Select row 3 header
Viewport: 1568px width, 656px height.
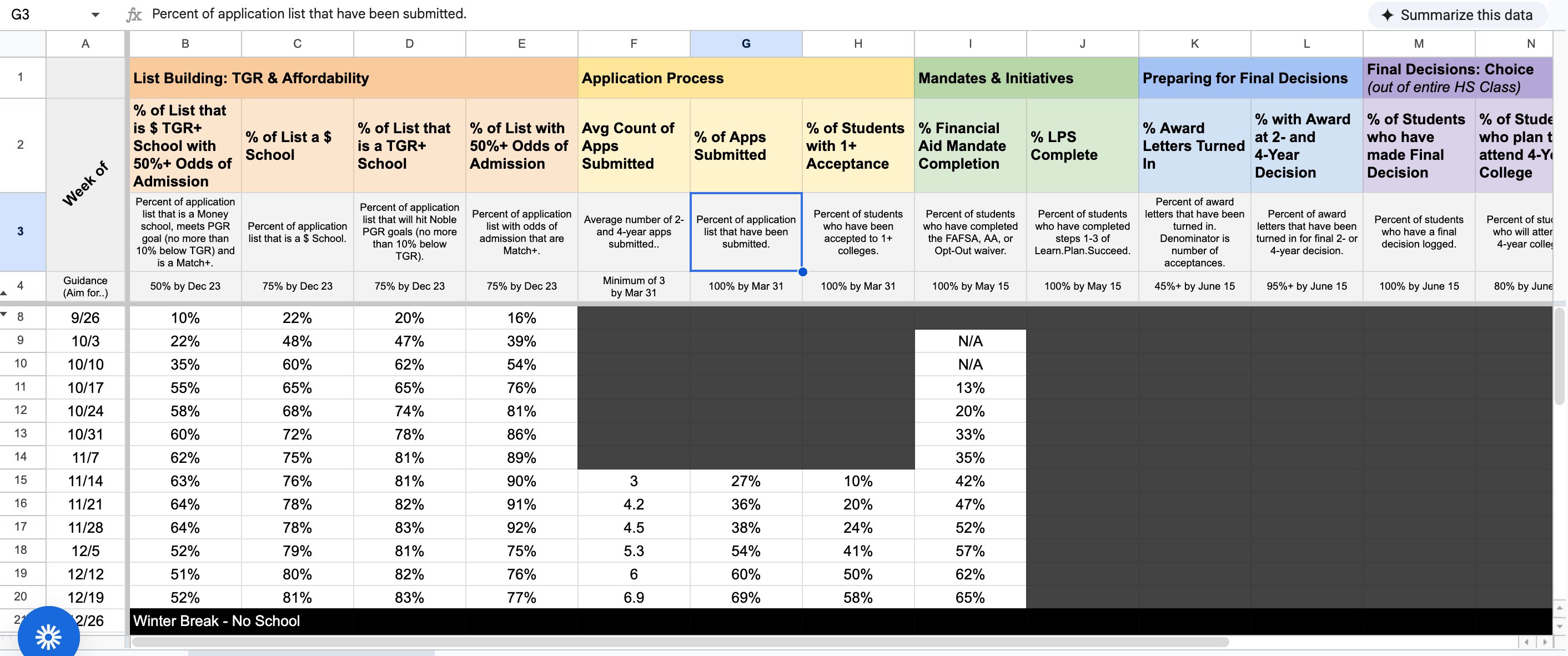tap(21, 231)
